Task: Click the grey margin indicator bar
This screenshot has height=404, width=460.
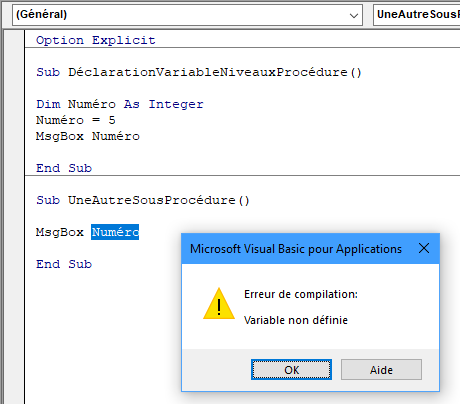Action: (x=14, y=217)
